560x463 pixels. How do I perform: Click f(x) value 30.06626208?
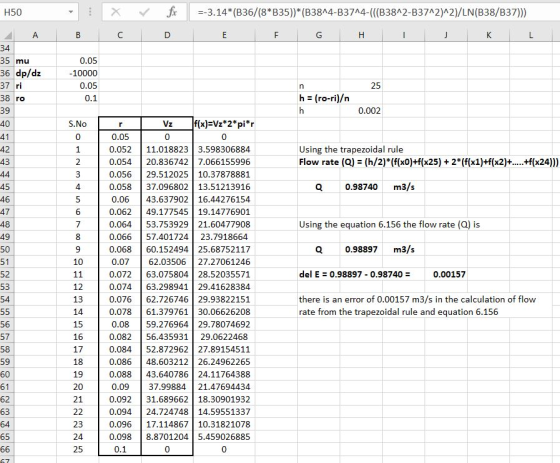(224, 312)
